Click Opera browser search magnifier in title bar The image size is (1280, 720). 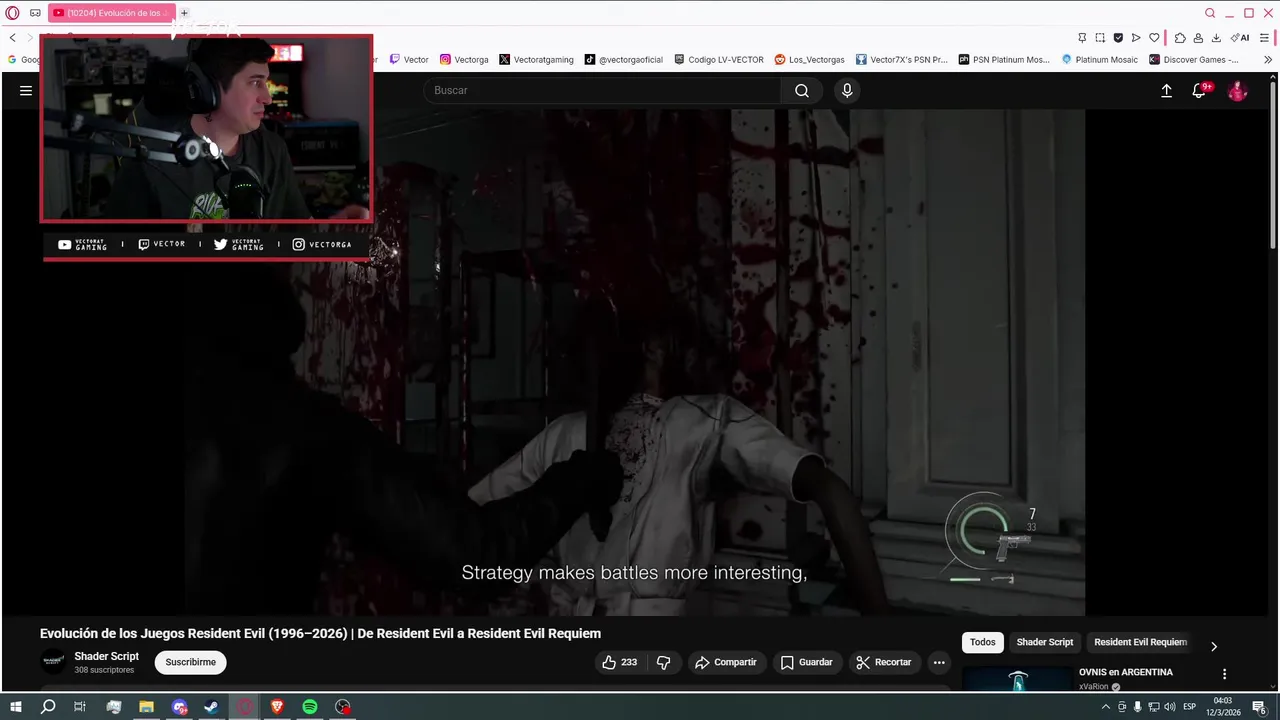[1210, 13]
